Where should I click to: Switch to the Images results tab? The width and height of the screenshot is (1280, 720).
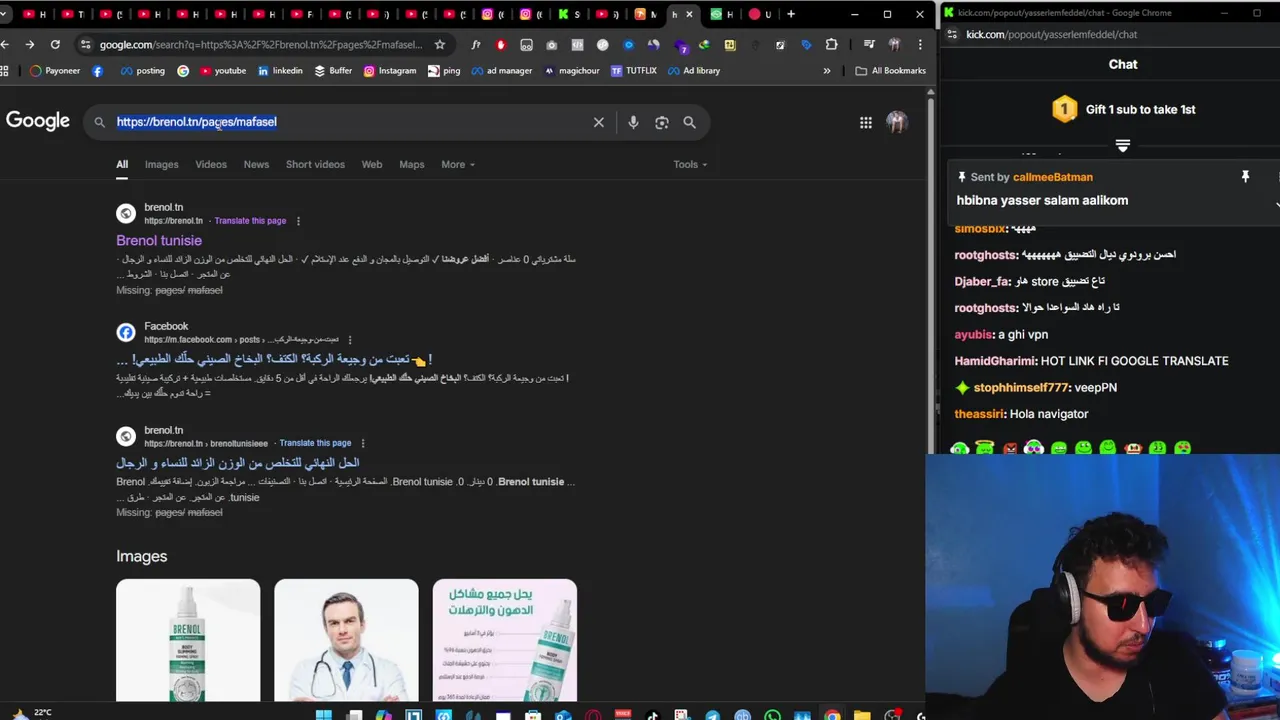(161, 164)
